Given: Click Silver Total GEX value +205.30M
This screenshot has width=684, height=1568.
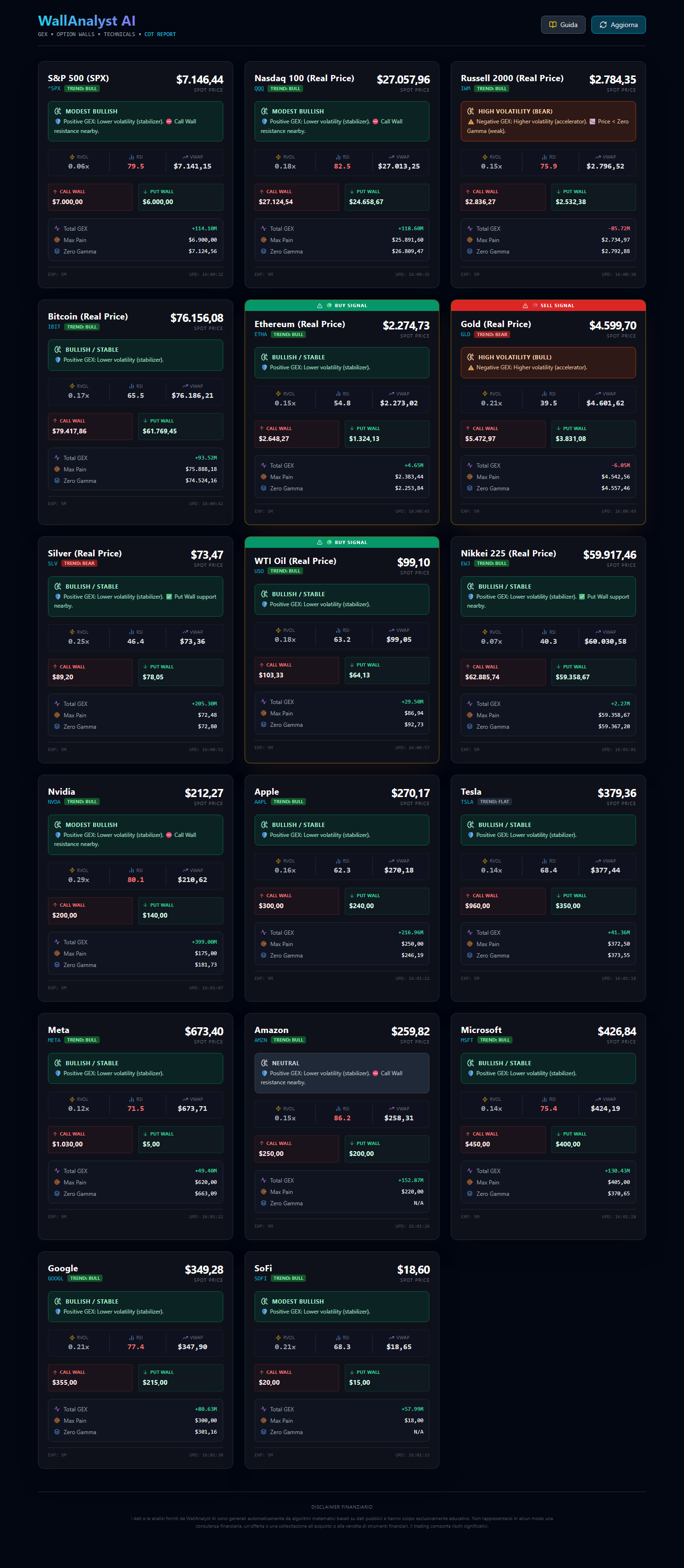Looking at the screenshot, I should (204, 704).
